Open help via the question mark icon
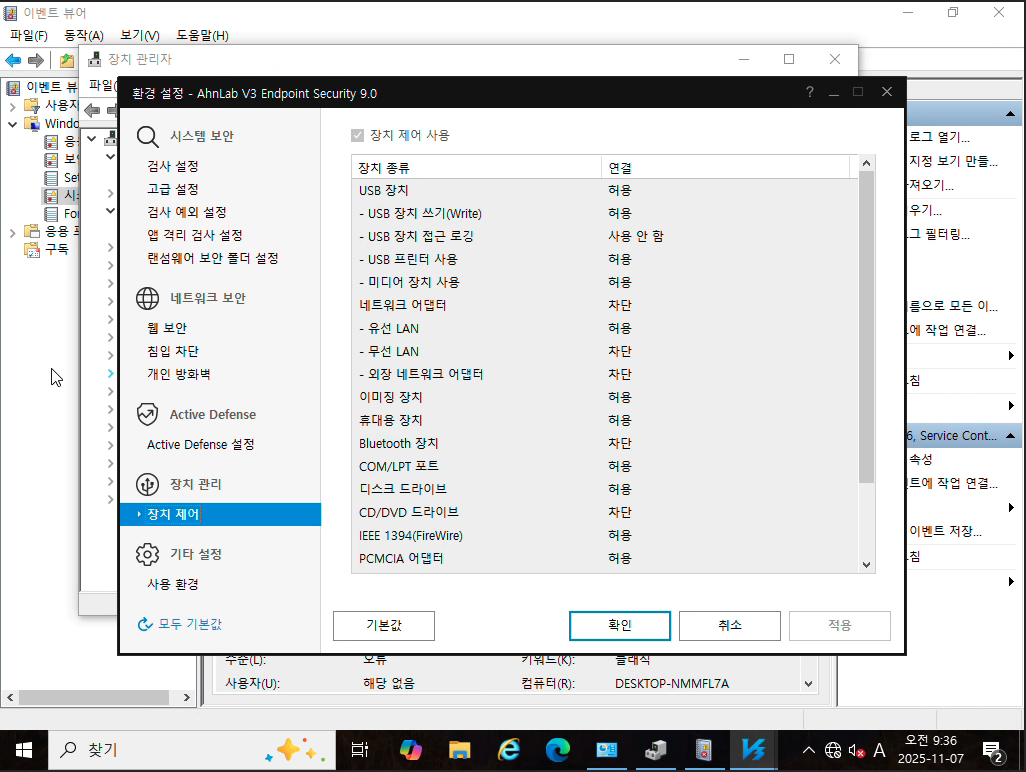Screen dimensions: 1026x772 (x=809, y=93)
